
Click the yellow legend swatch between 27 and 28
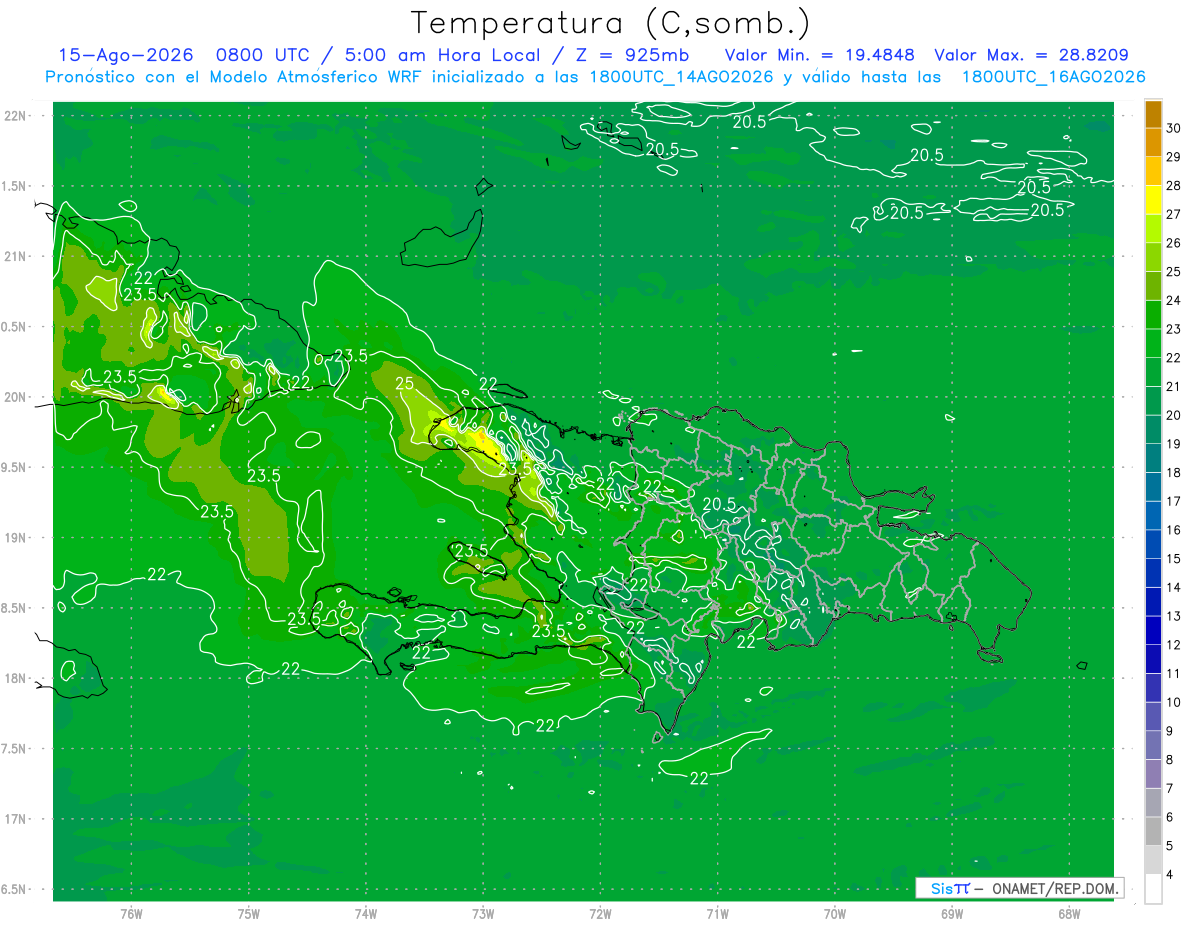click(x=1153, y=199)
